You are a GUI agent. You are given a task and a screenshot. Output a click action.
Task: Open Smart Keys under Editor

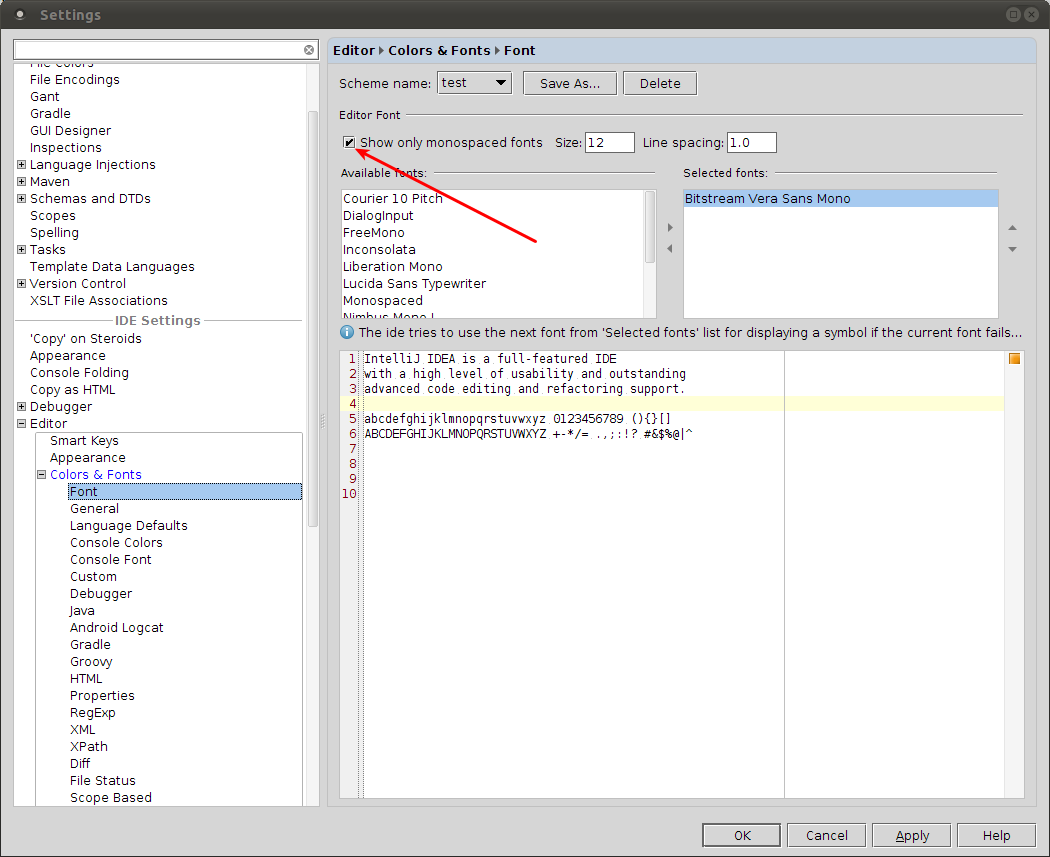84,441
